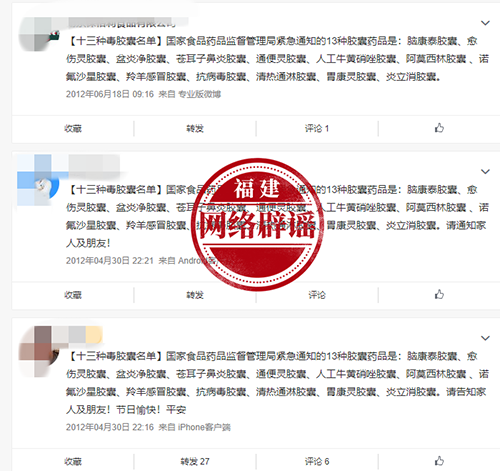Open 来自 iPhone客户端 source link
Image resolution: width=500 pixels, height=471 pixels.
click(194, 427)
